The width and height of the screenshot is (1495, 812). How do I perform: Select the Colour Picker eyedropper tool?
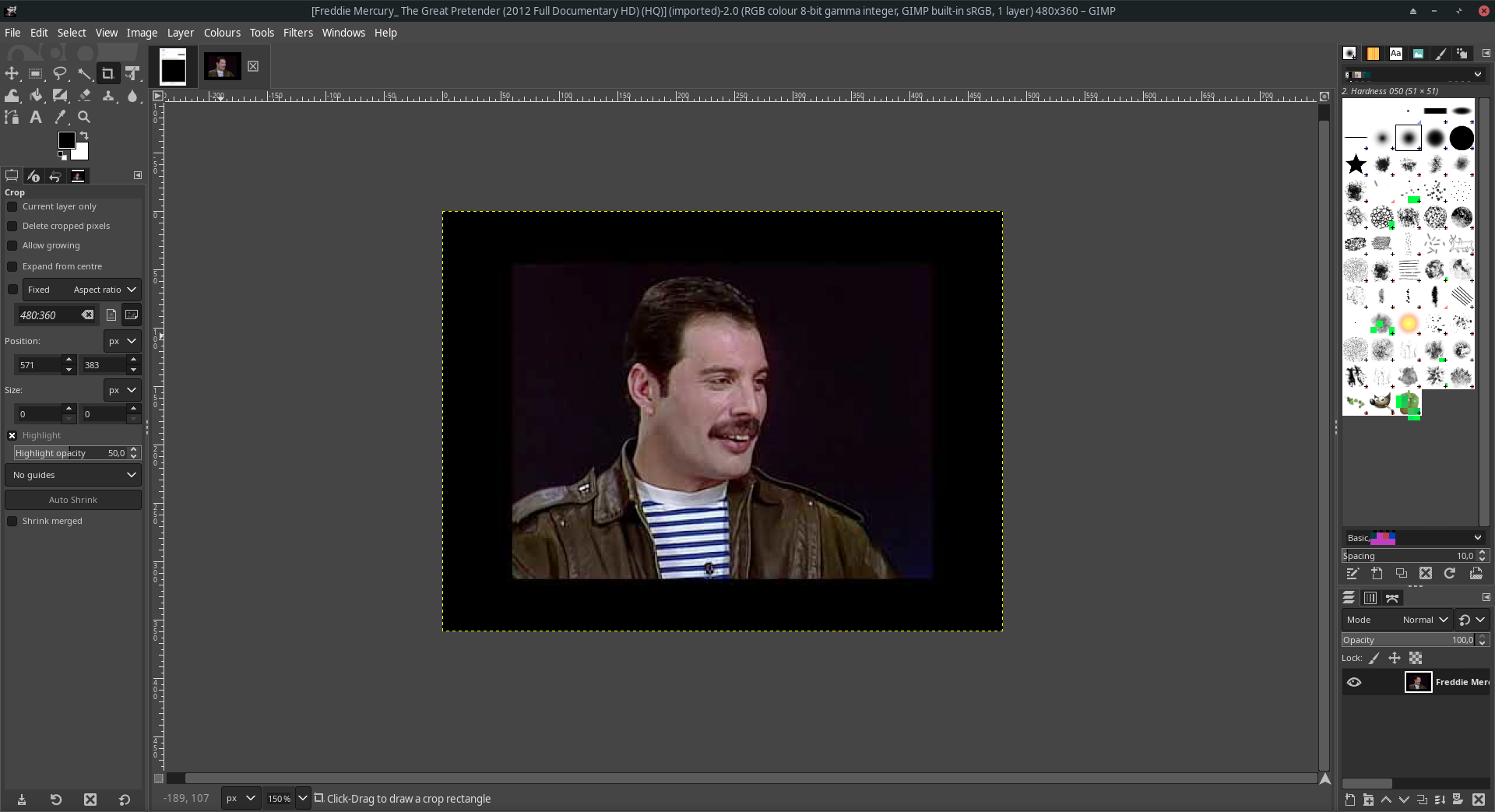tap(60, 117)
